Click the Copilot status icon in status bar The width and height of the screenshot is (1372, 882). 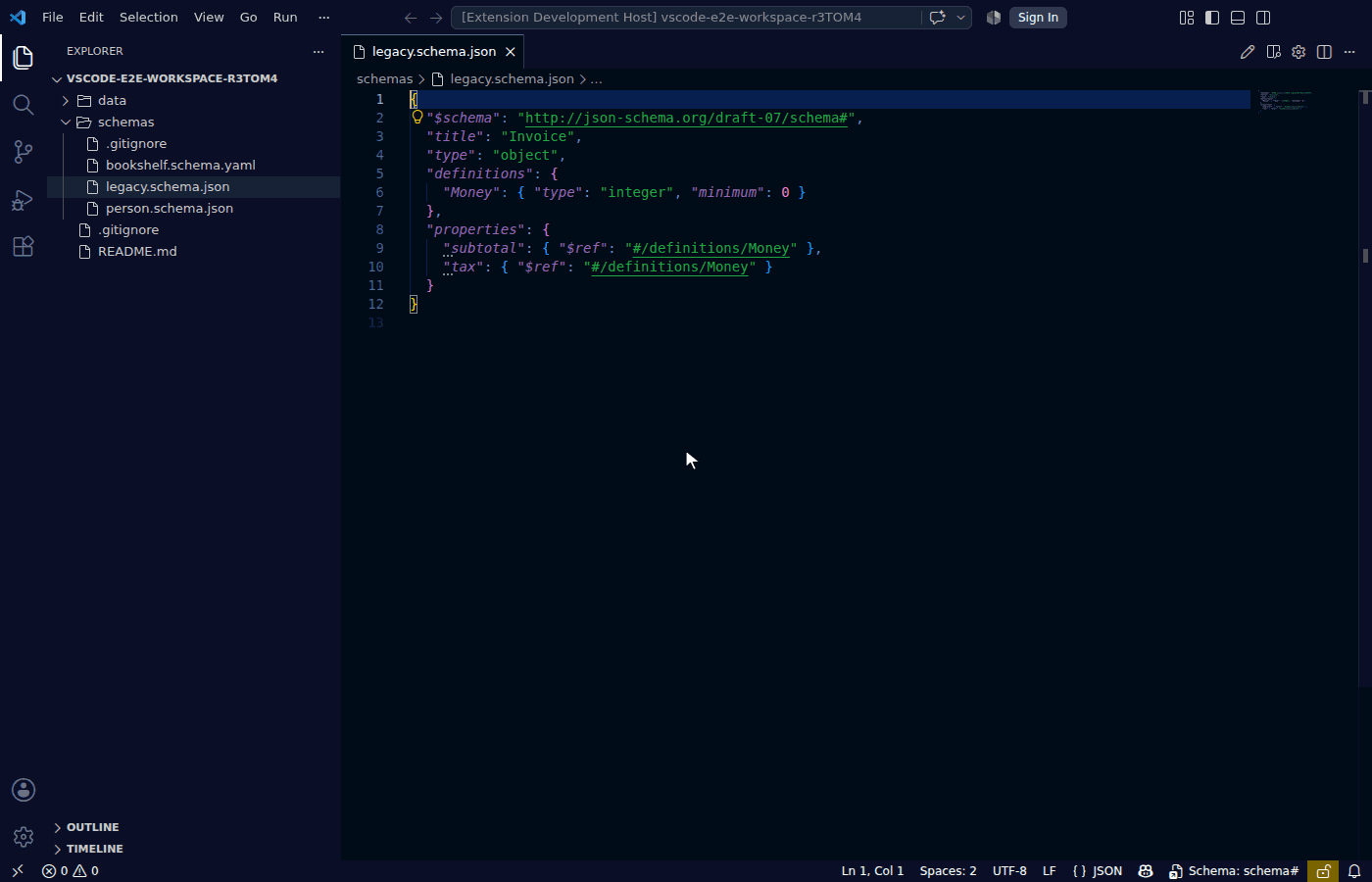coord(1145,871)
